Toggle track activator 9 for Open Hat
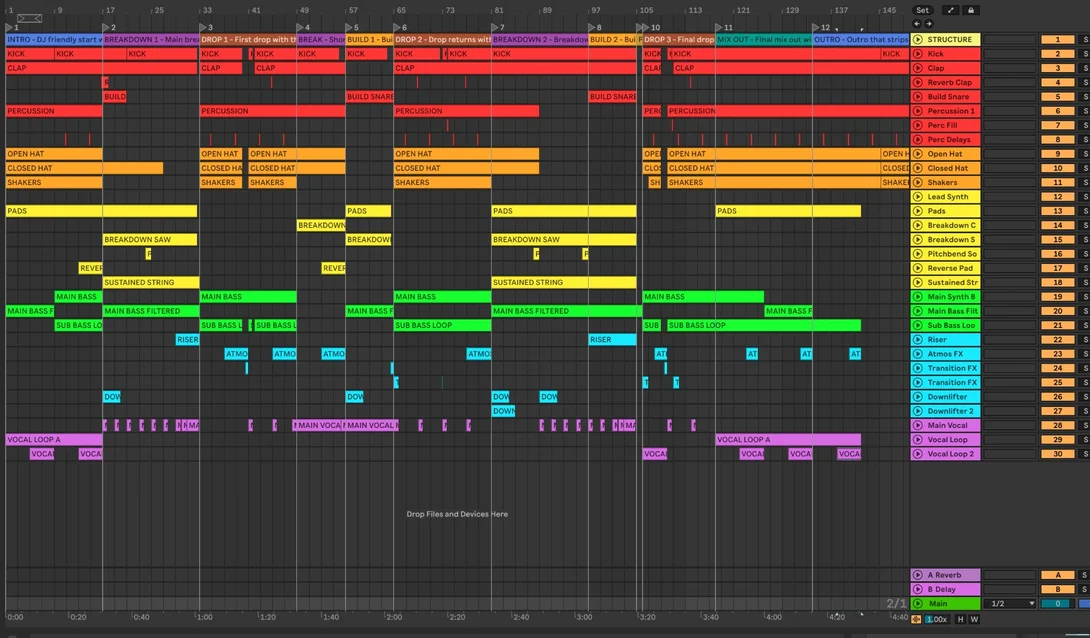This screenshot has width=1090, height=638. [x=1057, y=154]
